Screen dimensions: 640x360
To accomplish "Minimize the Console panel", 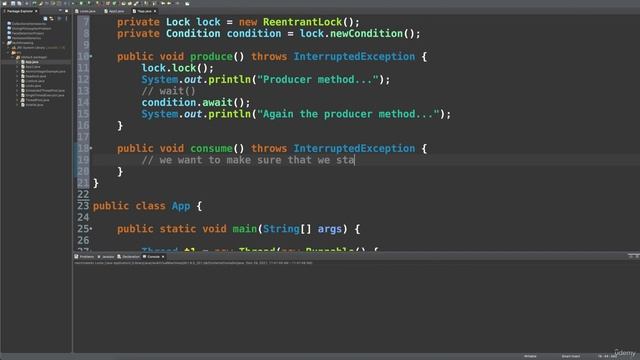I will coord(631,256).
